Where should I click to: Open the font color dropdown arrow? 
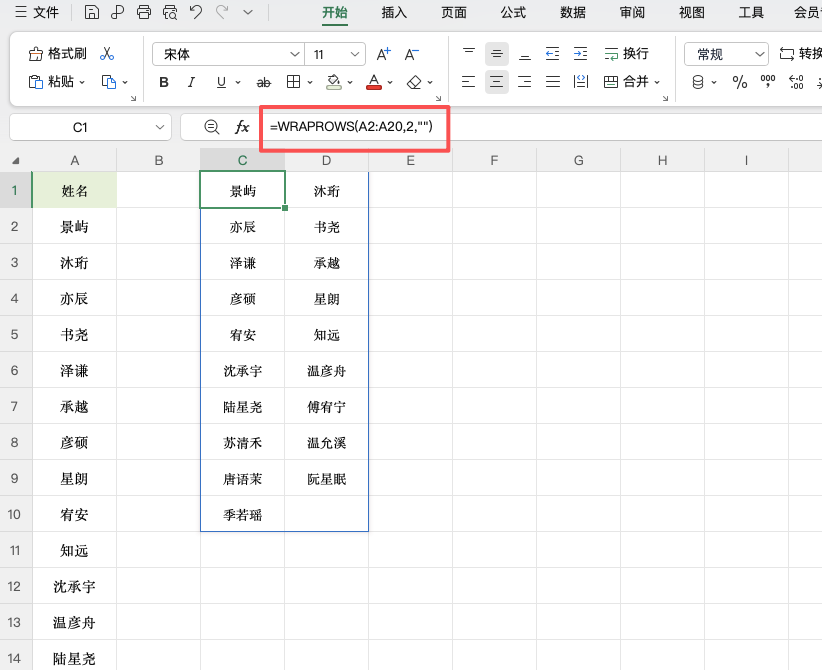coord(390,82)
